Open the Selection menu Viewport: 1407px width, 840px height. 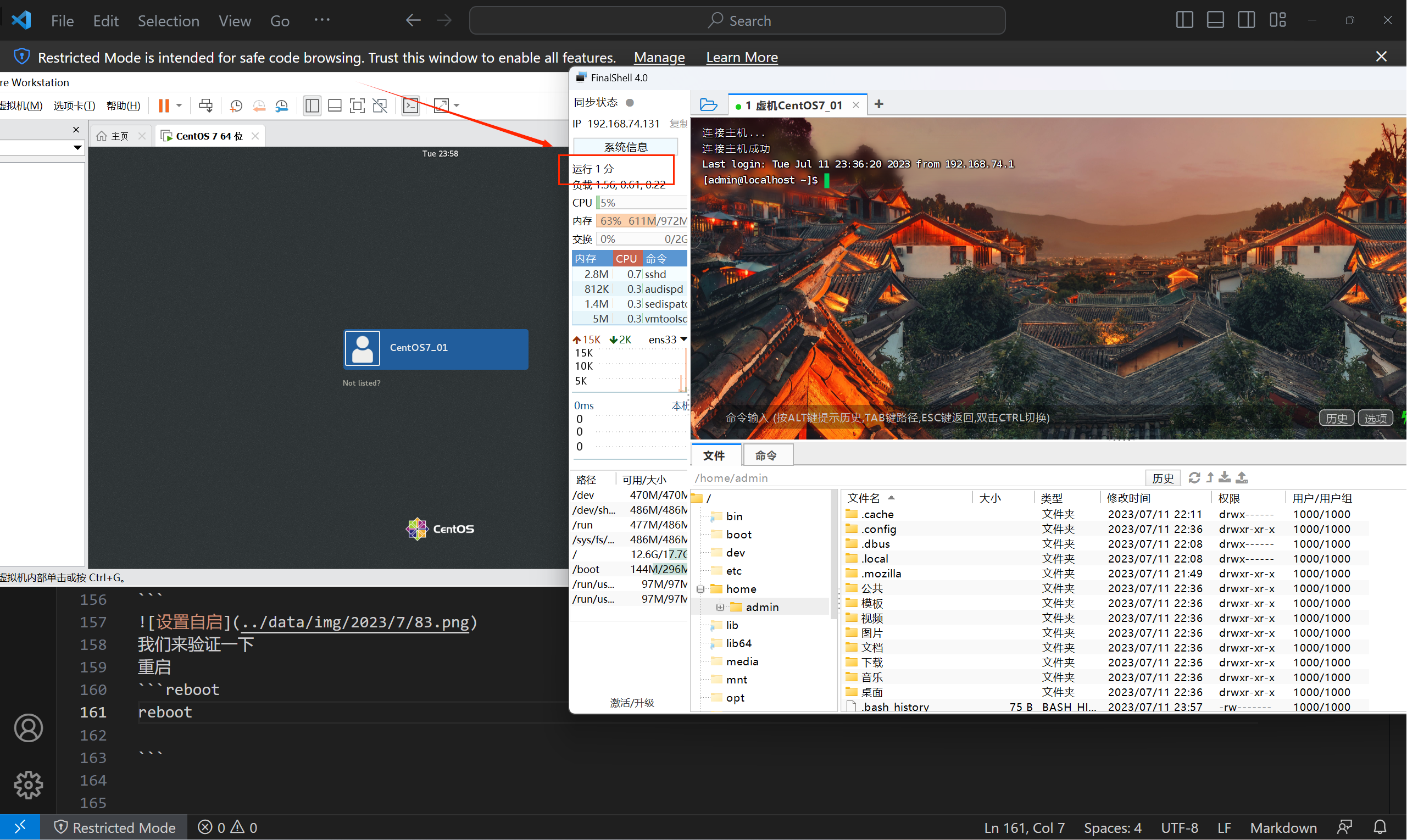tap(169, 21)
